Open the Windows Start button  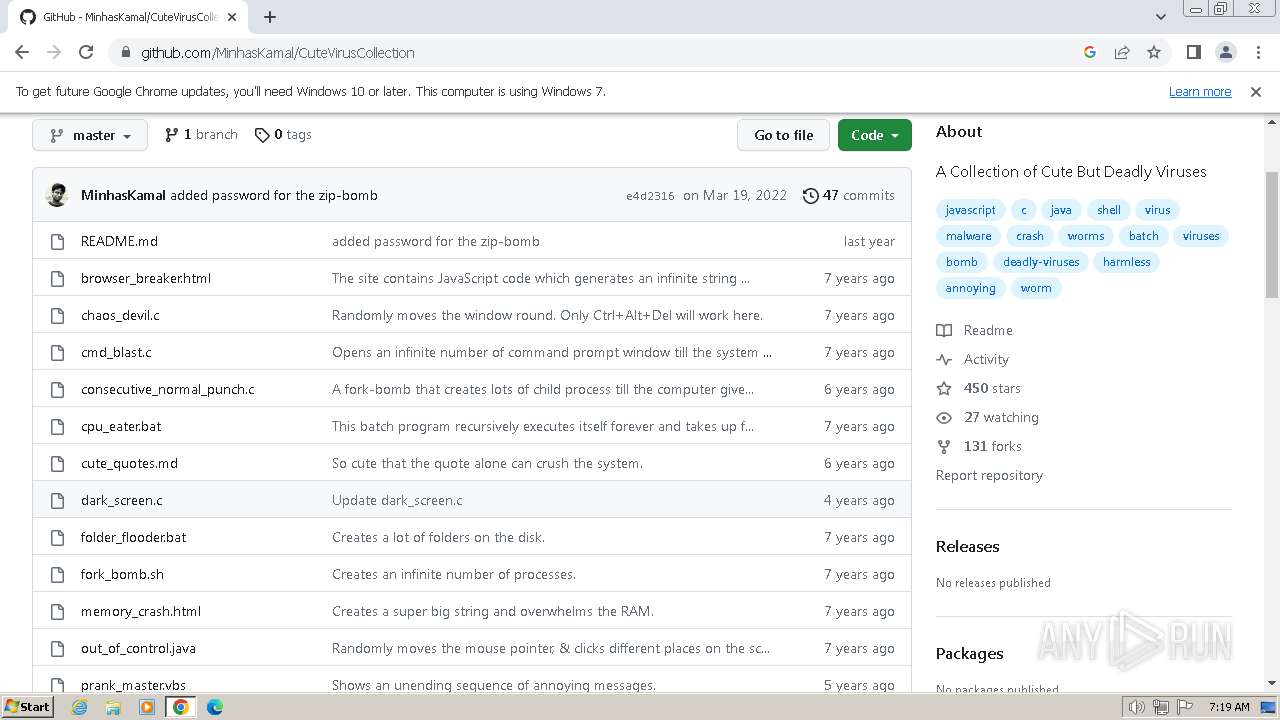tap(27, 706)
